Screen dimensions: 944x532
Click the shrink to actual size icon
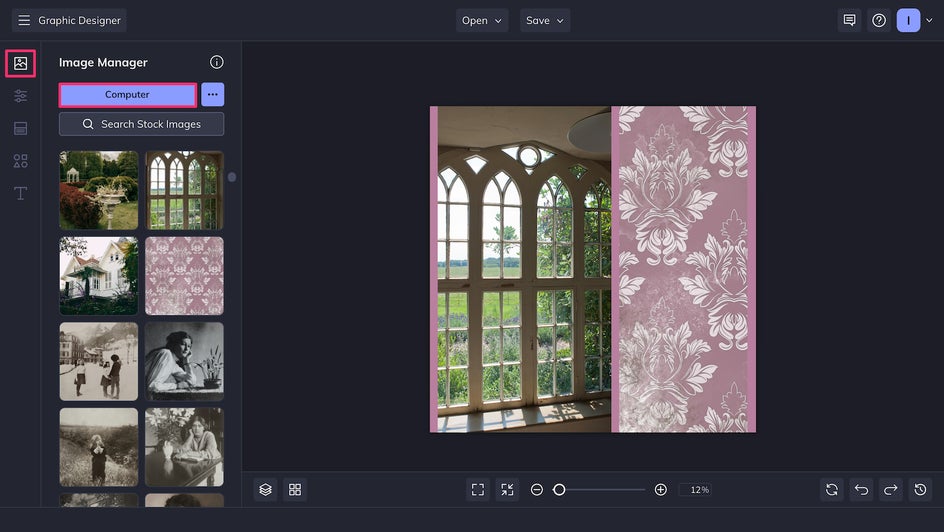[508, 489]
